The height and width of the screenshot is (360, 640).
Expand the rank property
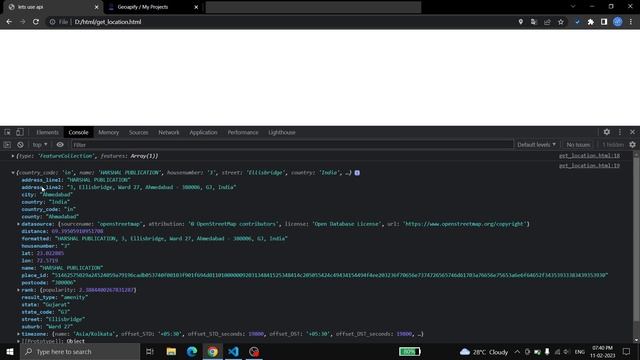point(18,290)
